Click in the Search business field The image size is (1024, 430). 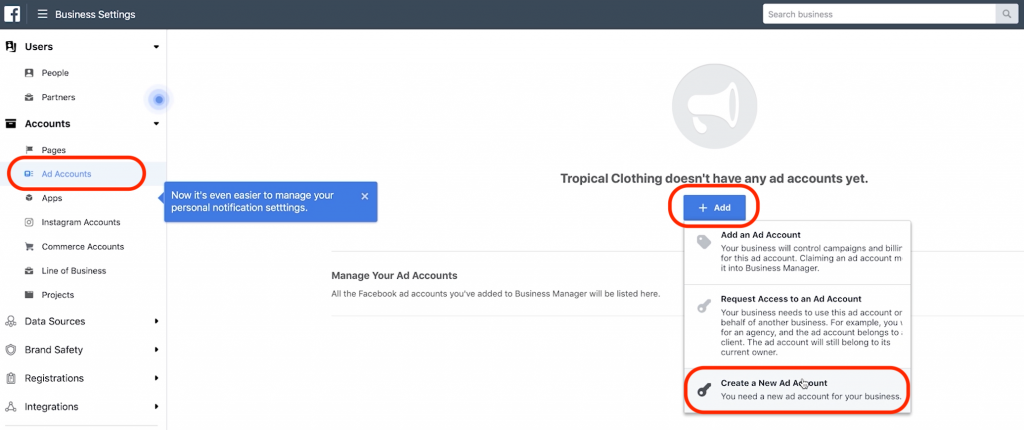point(879,14)
